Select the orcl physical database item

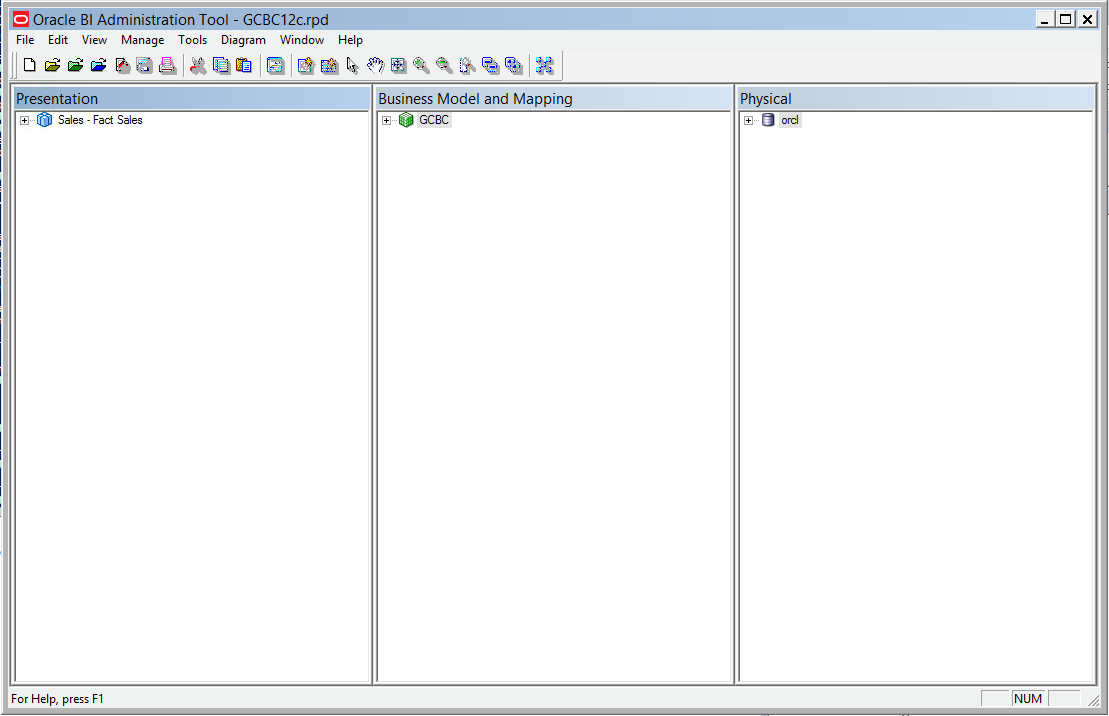pyautogui.click(x=790, y=120)
